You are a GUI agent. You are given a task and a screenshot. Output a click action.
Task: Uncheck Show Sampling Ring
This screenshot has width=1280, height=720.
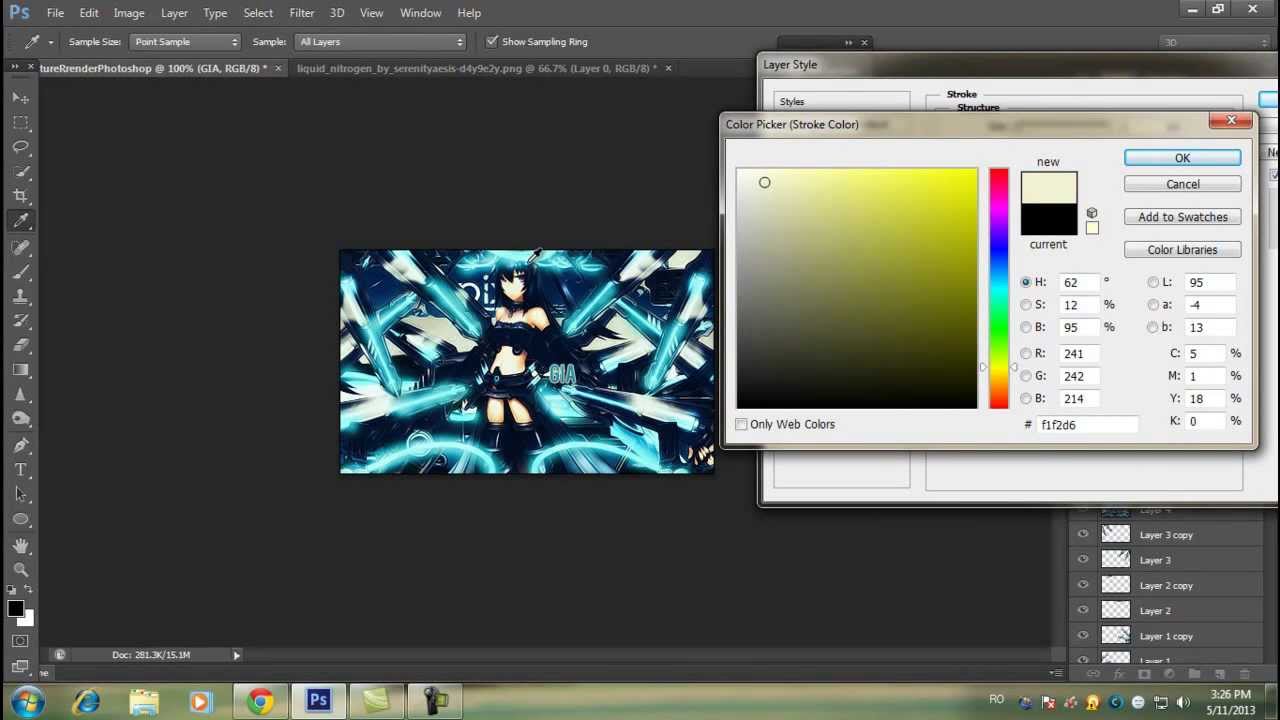click(491, 42)
